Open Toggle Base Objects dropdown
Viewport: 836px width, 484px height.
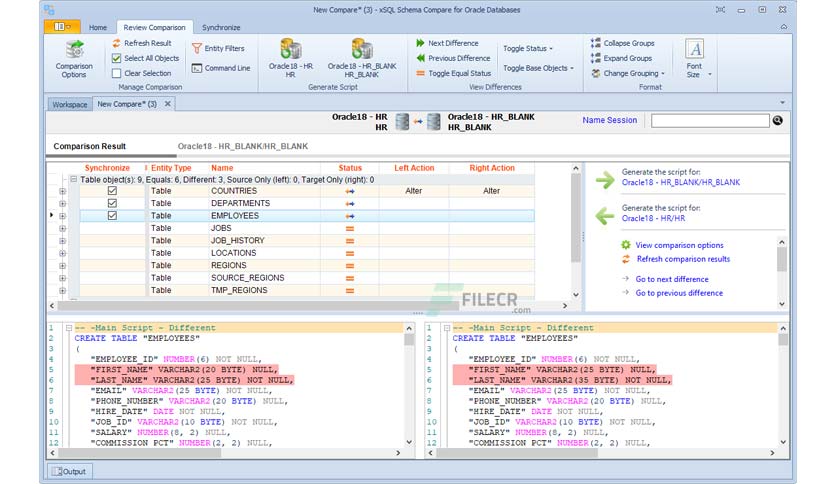point(538,68)
